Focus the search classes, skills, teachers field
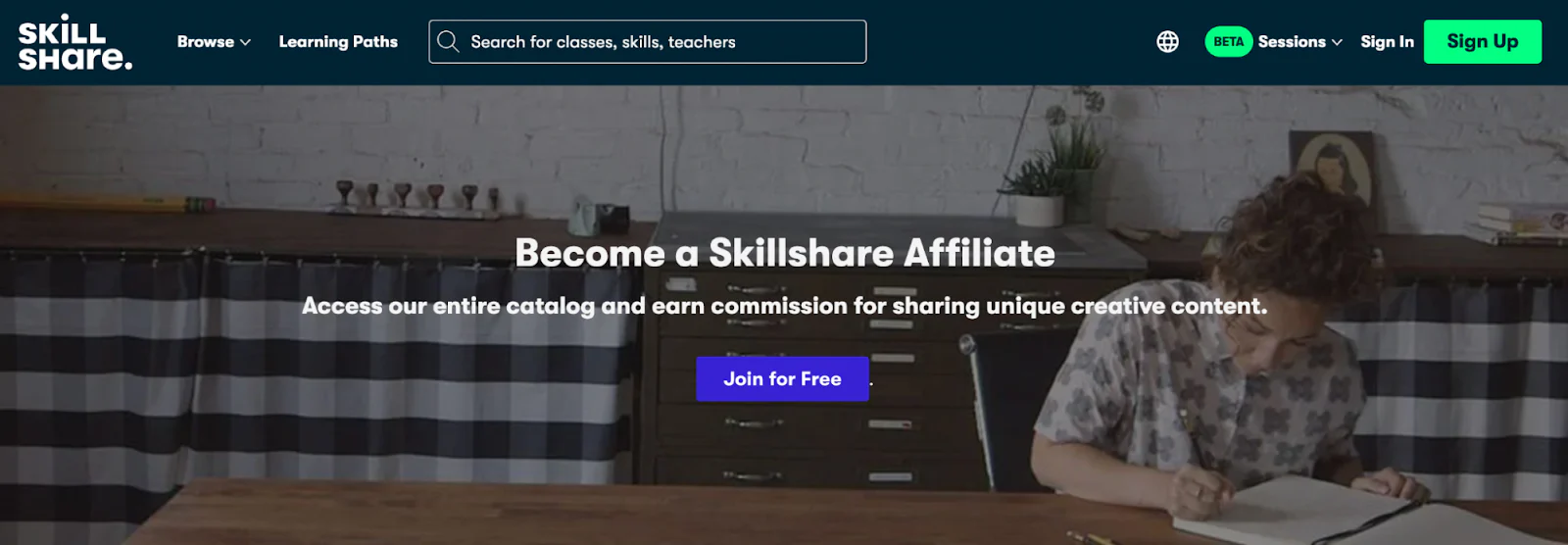 [x=647, y=41]
